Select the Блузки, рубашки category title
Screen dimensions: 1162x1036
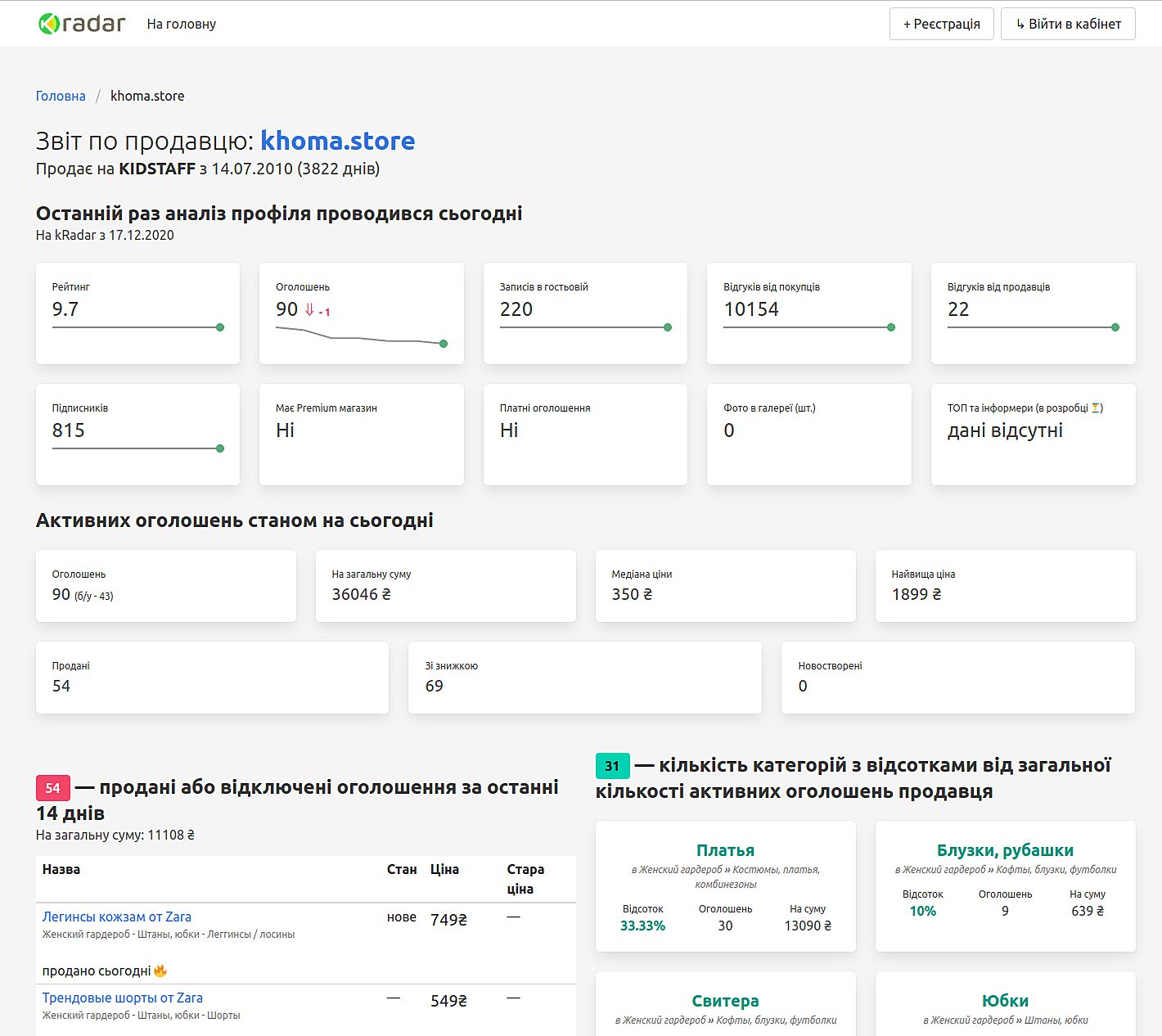pos(1005,850)
